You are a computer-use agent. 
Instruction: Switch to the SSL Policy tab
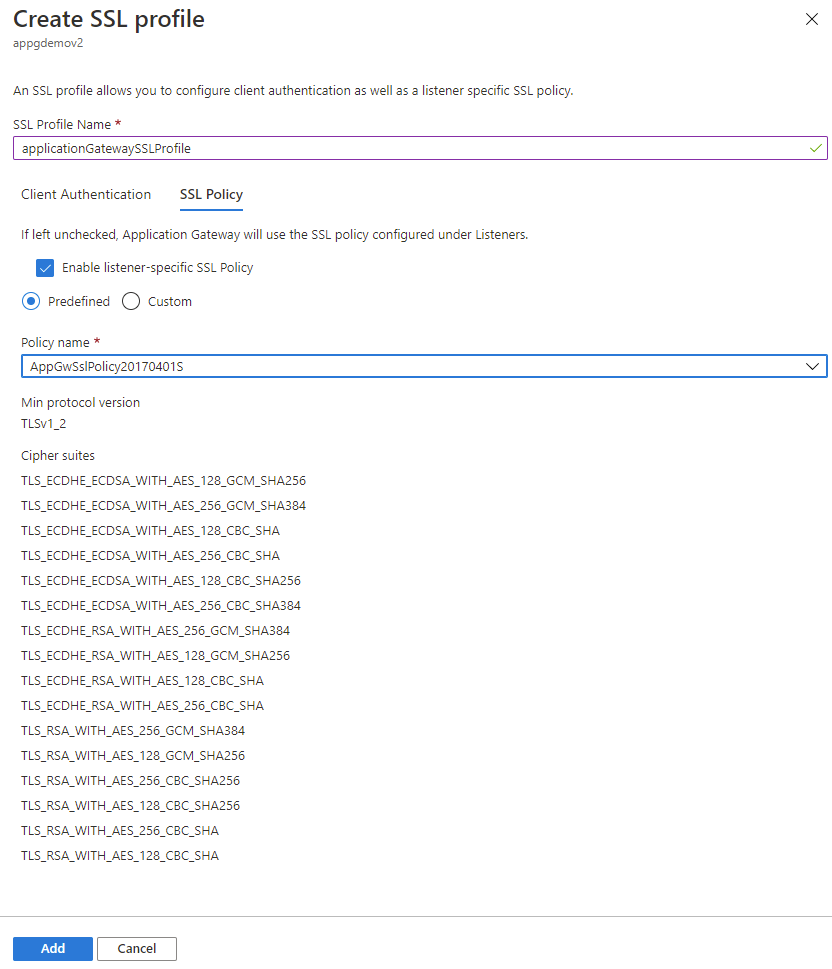point(211,196)
